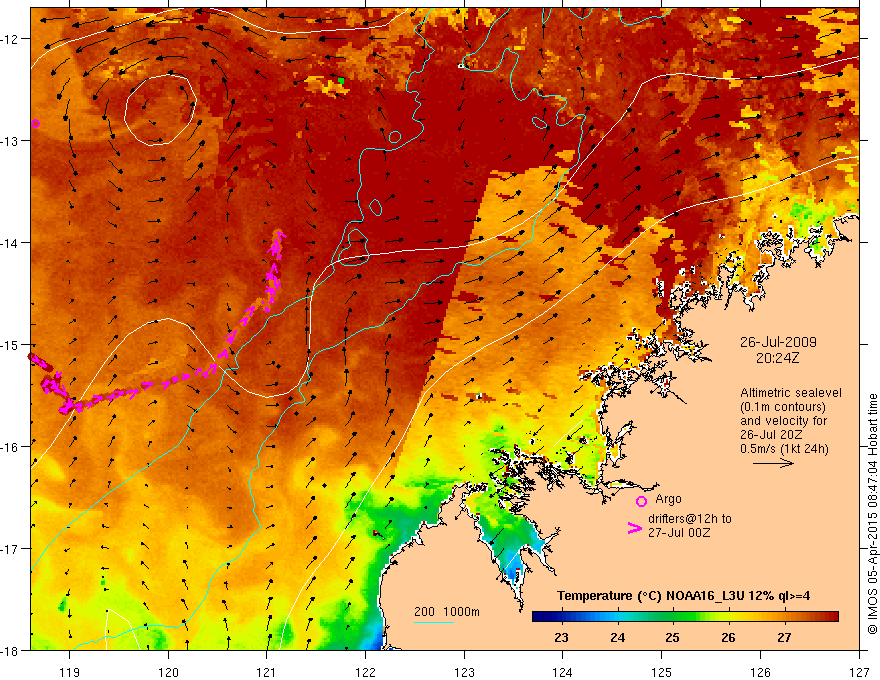Click the '27' colorbar tick label

pos(784,638)
